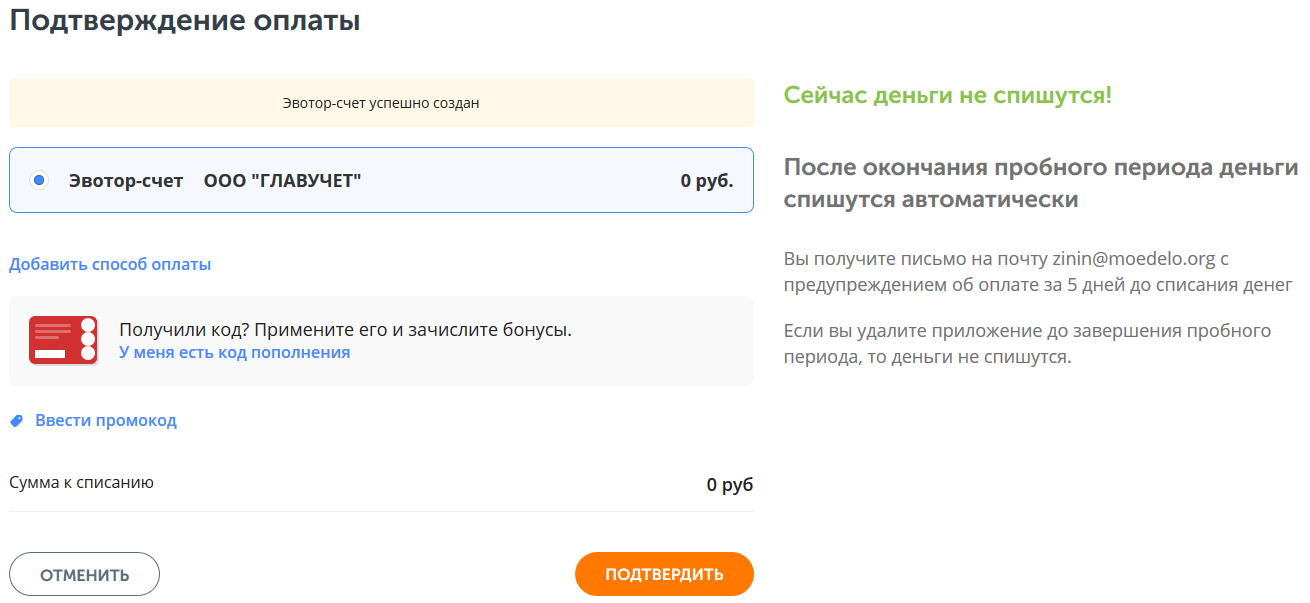Image resolution: width=1310 pixels, height=603 pixels.
Task: Click the zinin@moedelo.org email address
Action: coord(1133,259)
